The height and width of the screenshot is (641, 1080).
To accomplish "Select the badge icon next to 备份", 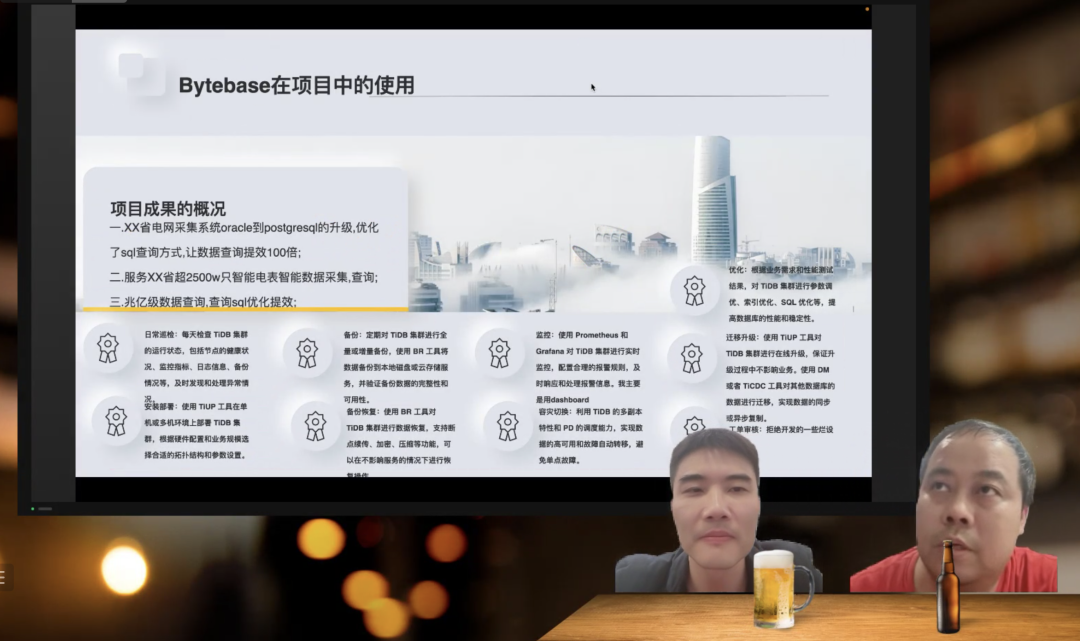I will pyautogui.click(x=307, y=353).
